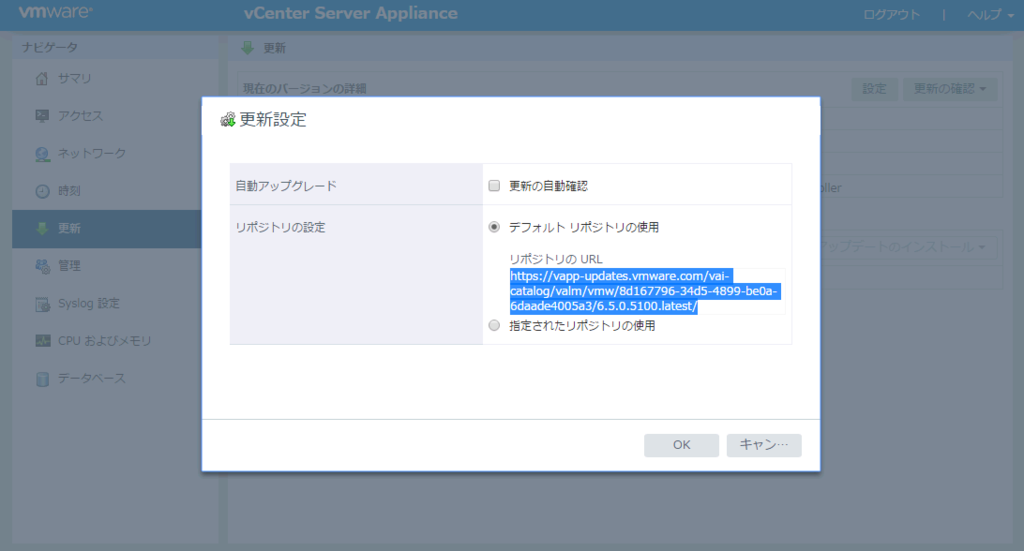Click the アクセス monitor icon
The width and height of the screenshot is (1024, 551).
tap(42, 116)
